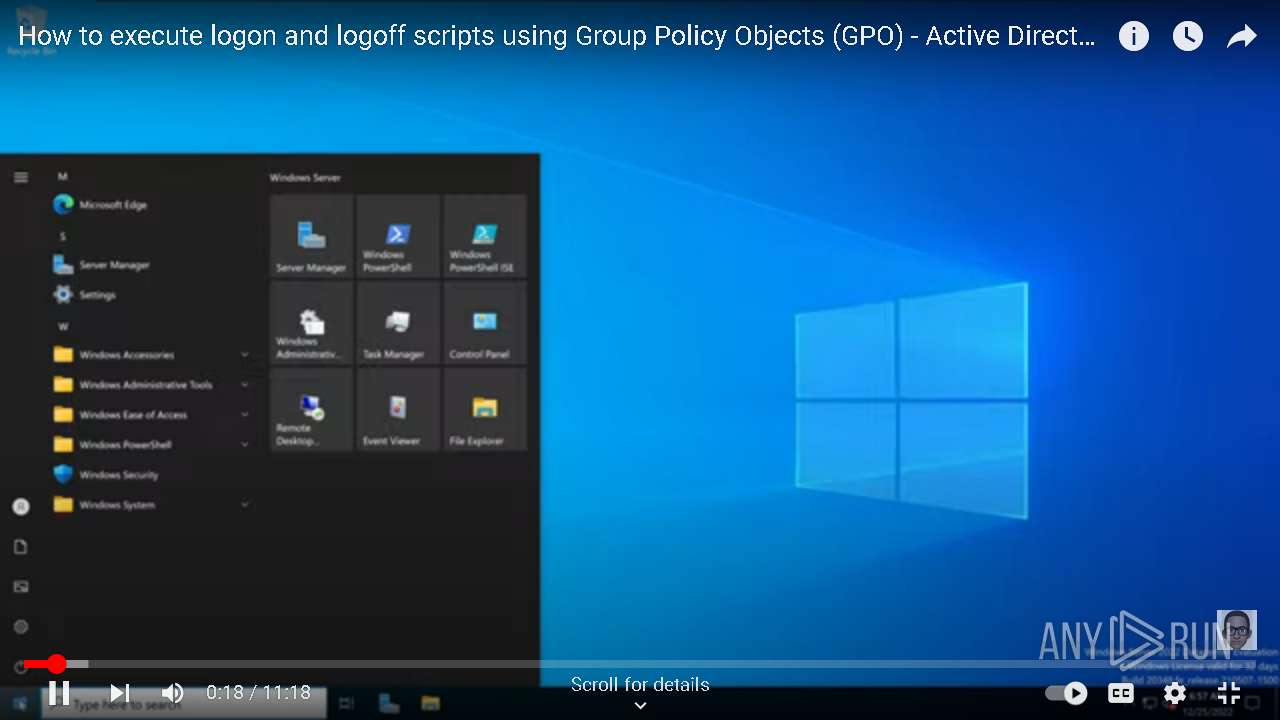Click the video title link

coord(557,37)
